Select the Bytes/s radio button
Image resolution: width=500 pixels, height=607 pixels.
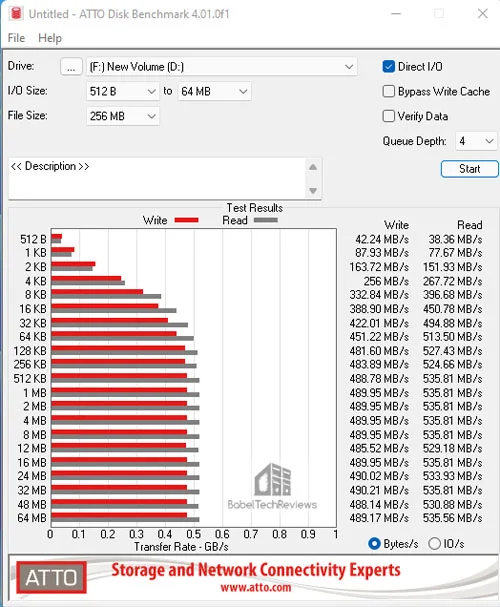(x=374, y=544)
